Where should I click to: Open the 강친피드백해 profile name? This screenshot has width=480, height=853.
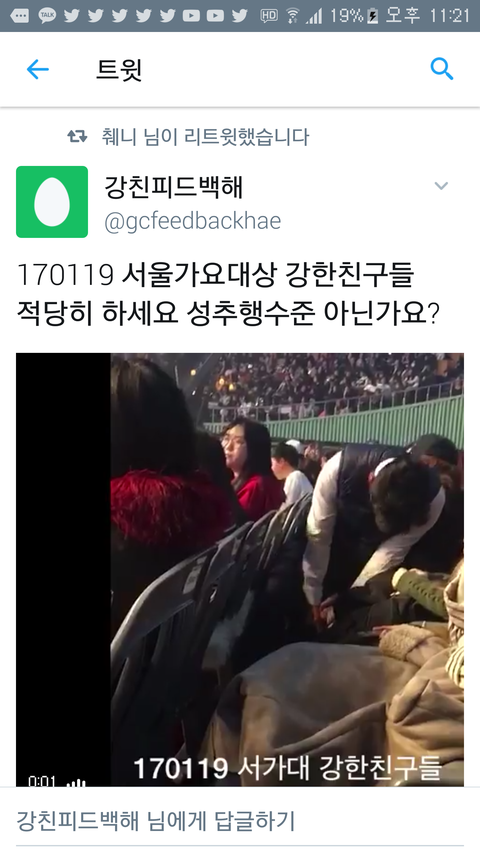174,188
